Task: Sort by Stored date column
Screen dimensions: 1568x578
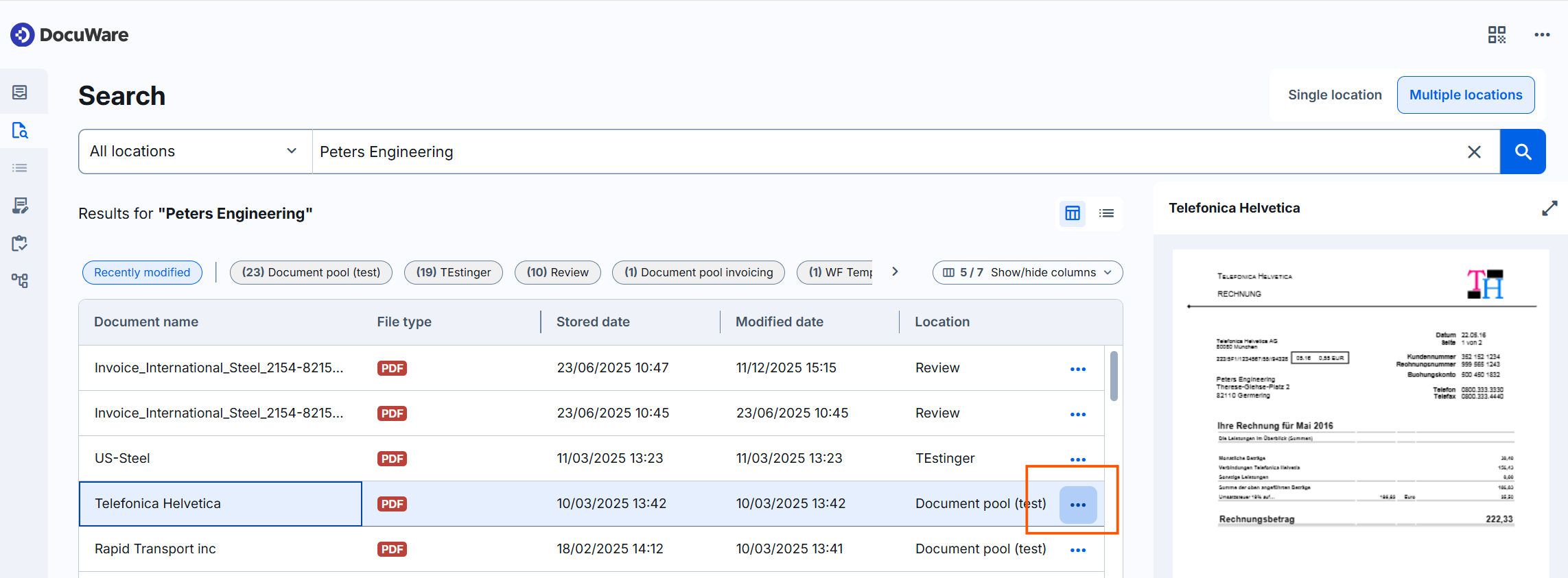Action: 593,322
